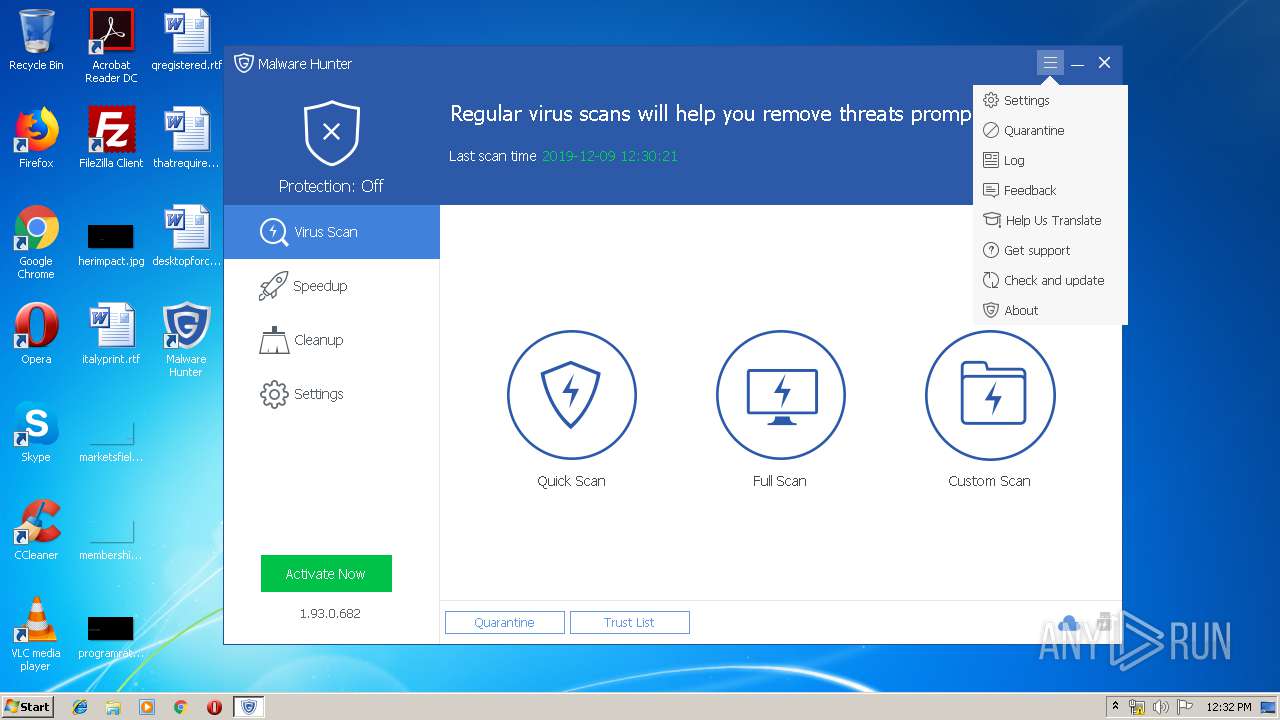The width and height of the screenshot is (1280, 720).
Task: Click the cloud icon at bottom right
Action: pos(1069,624)
